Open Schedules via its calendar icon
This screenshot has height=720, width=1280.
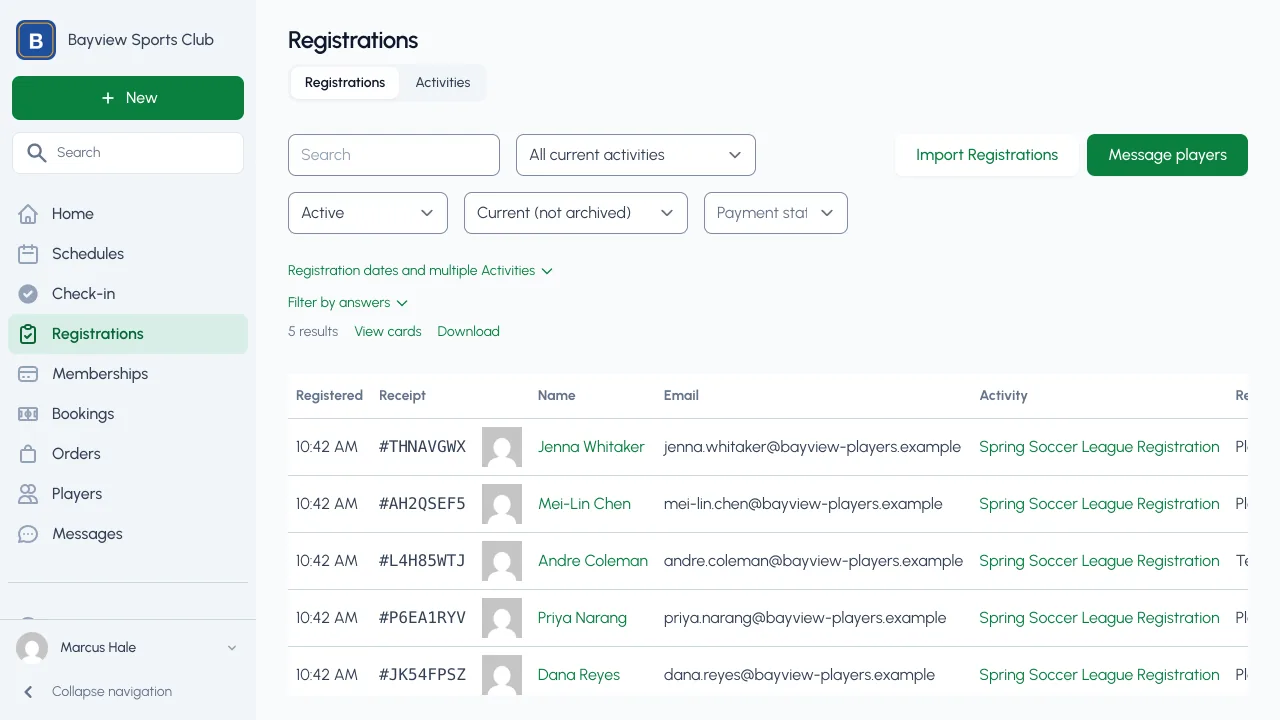point(28,254)
